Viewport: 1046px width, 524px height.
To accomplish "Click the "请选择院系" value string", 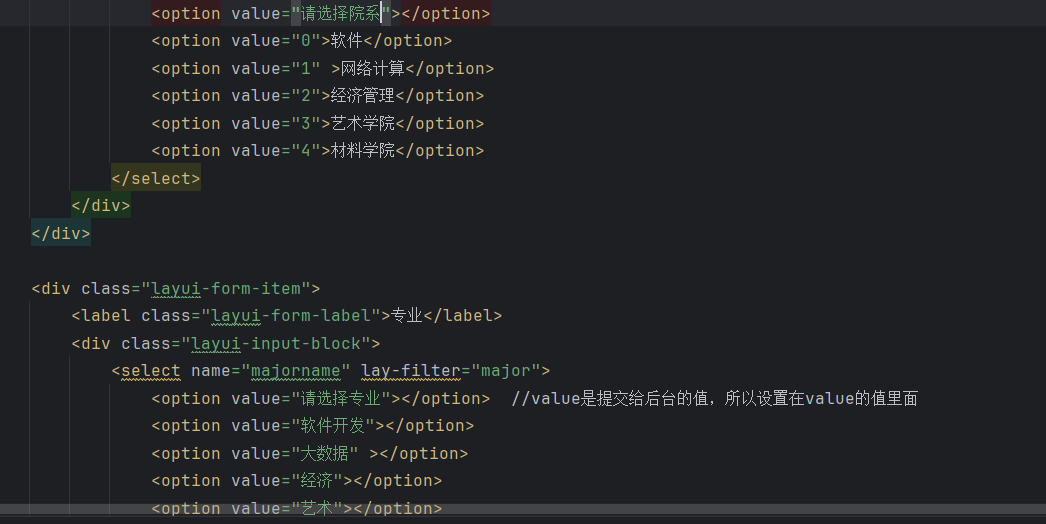I will (x=340, y=13).
